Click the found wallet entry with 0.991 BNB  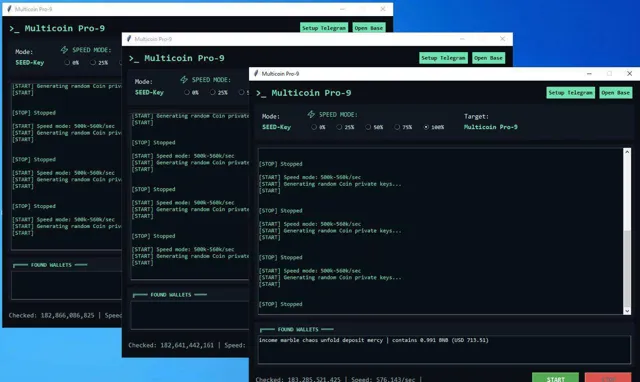coord(373,340)
